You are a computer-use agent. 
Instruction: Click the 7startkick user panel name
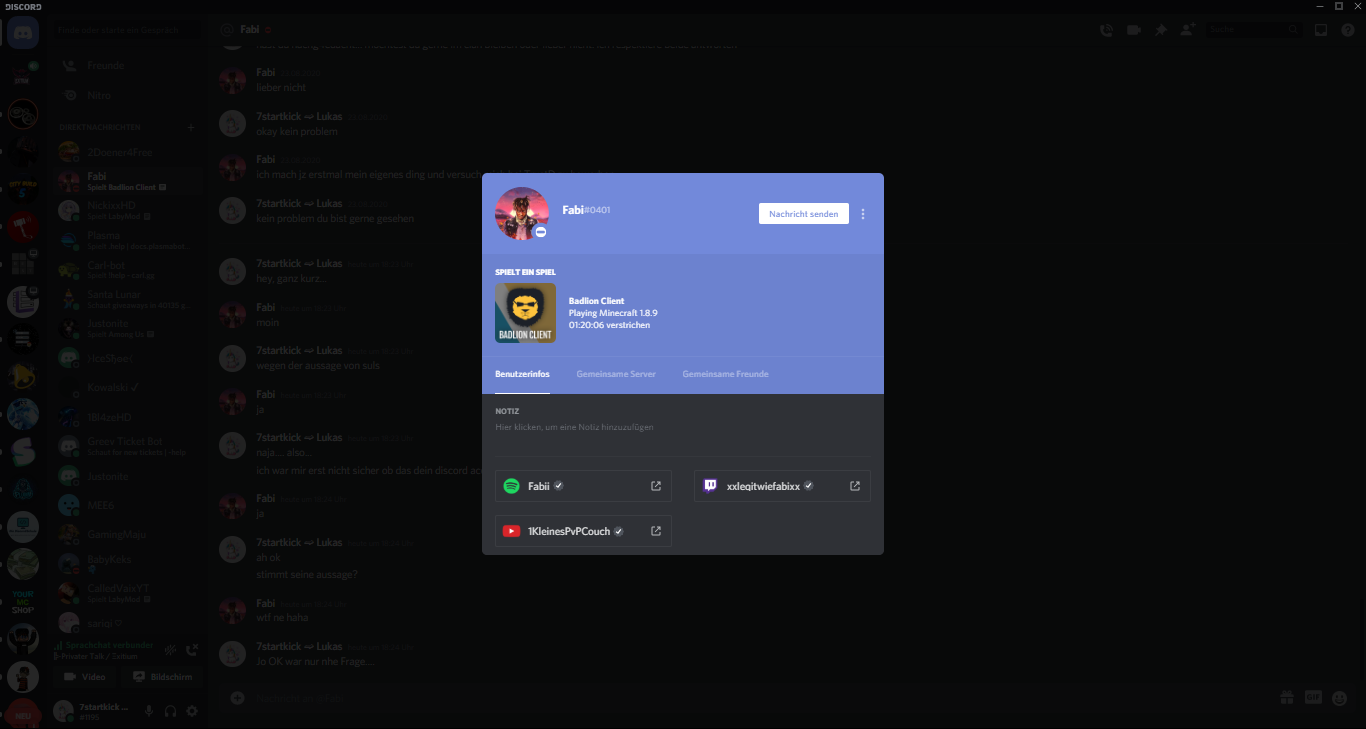[104, 707]
